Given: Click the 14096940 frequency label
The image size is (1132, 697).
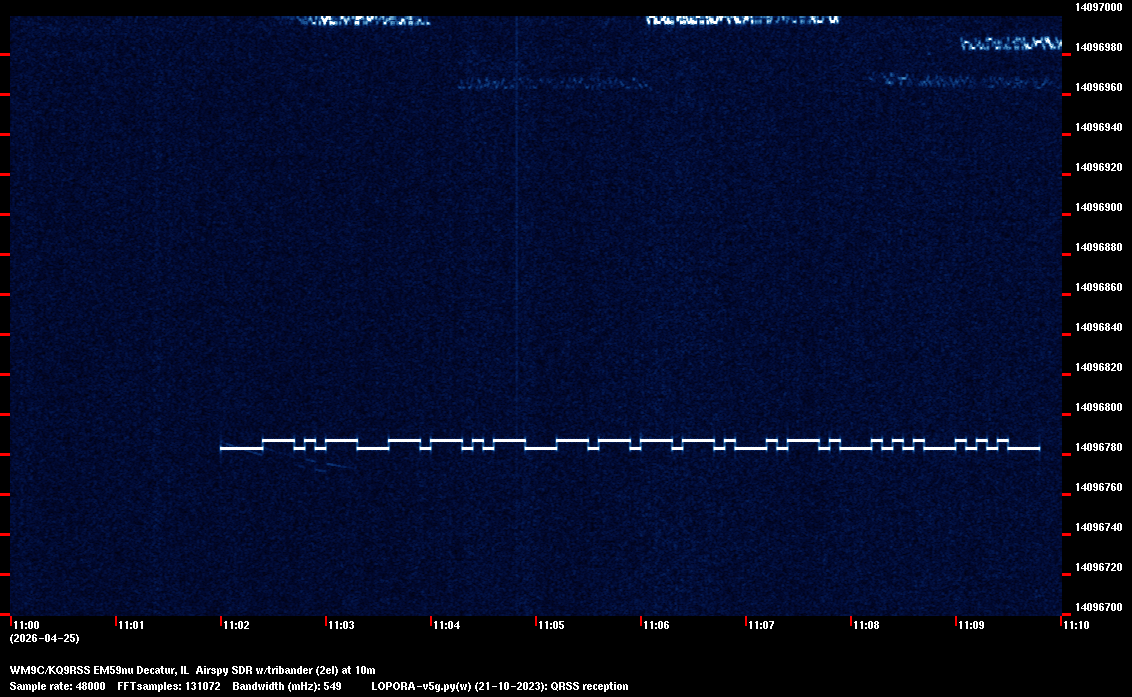Looking at the screenshot, I should (1097, 127).
